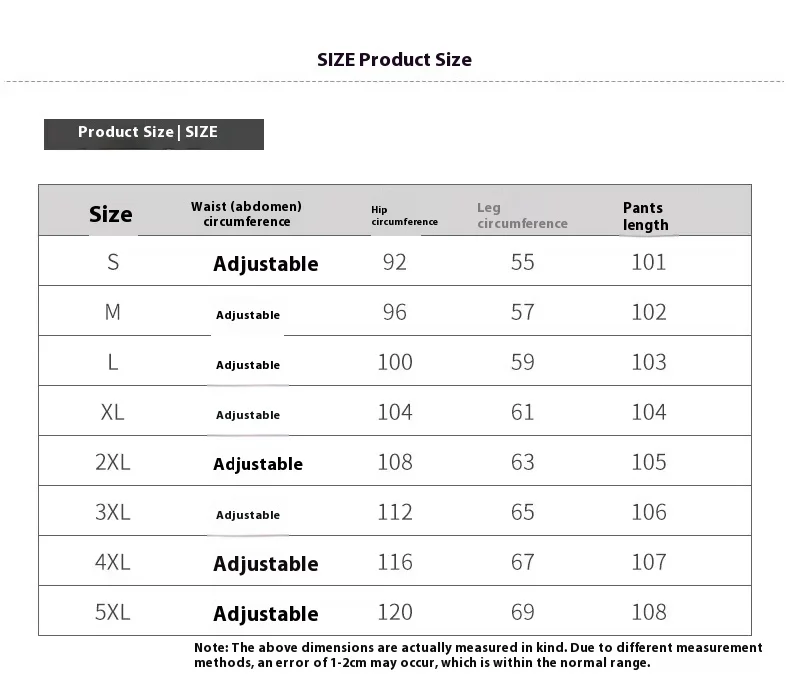Click the "Size" column header

coord(110,214)
